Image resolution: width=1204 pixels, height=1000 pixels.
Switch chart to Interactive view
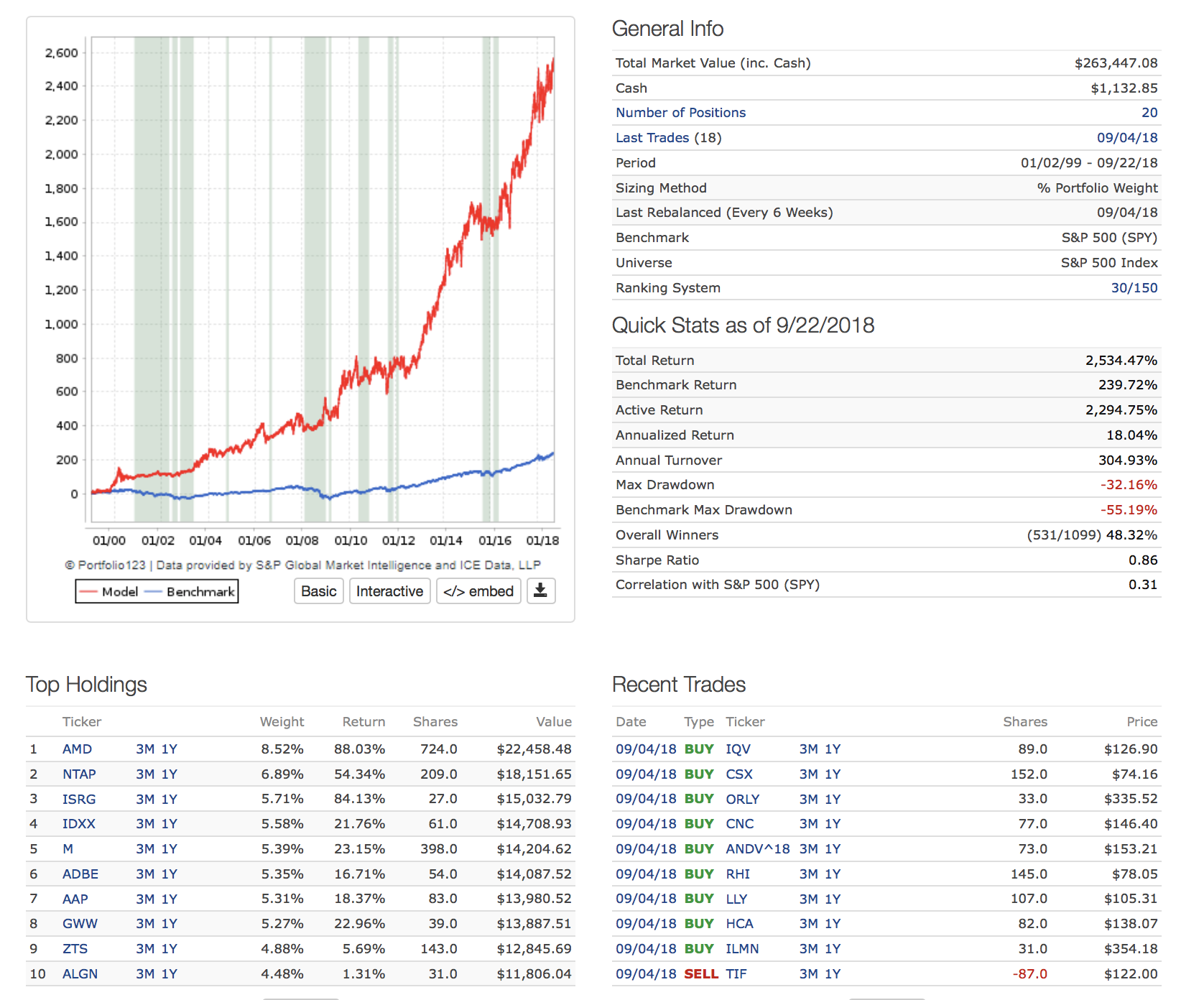coord(389,591)
